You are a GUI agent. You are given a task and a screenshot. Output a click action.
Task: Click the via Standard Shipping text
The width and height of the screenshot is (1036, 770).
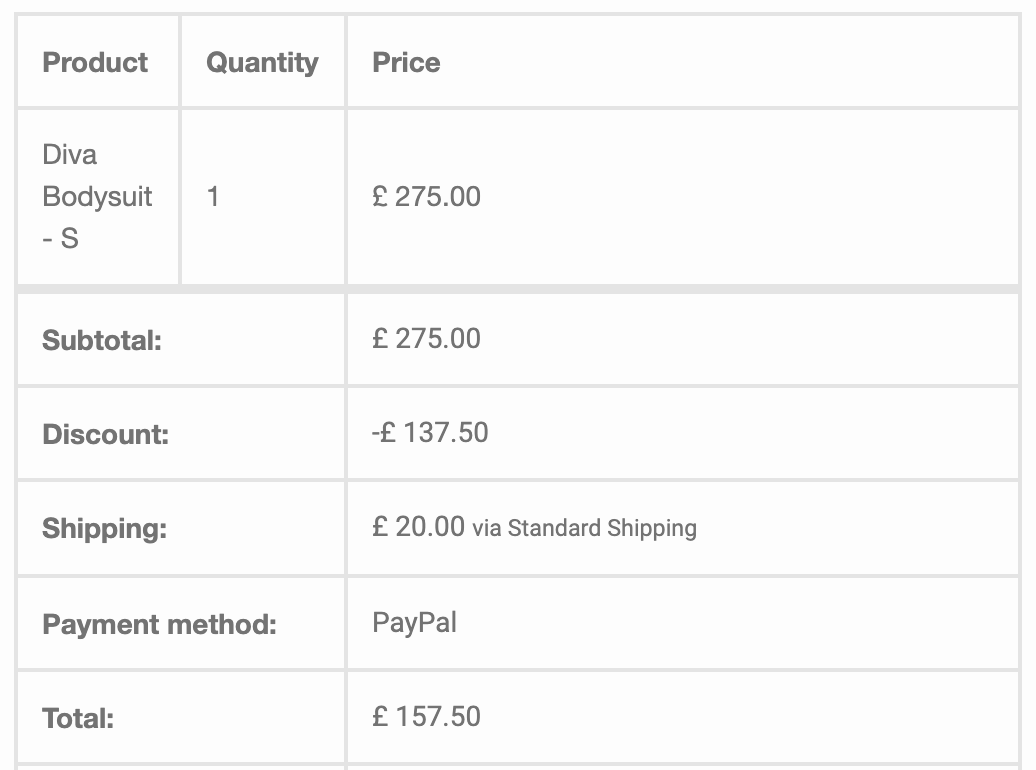point(584,528)
